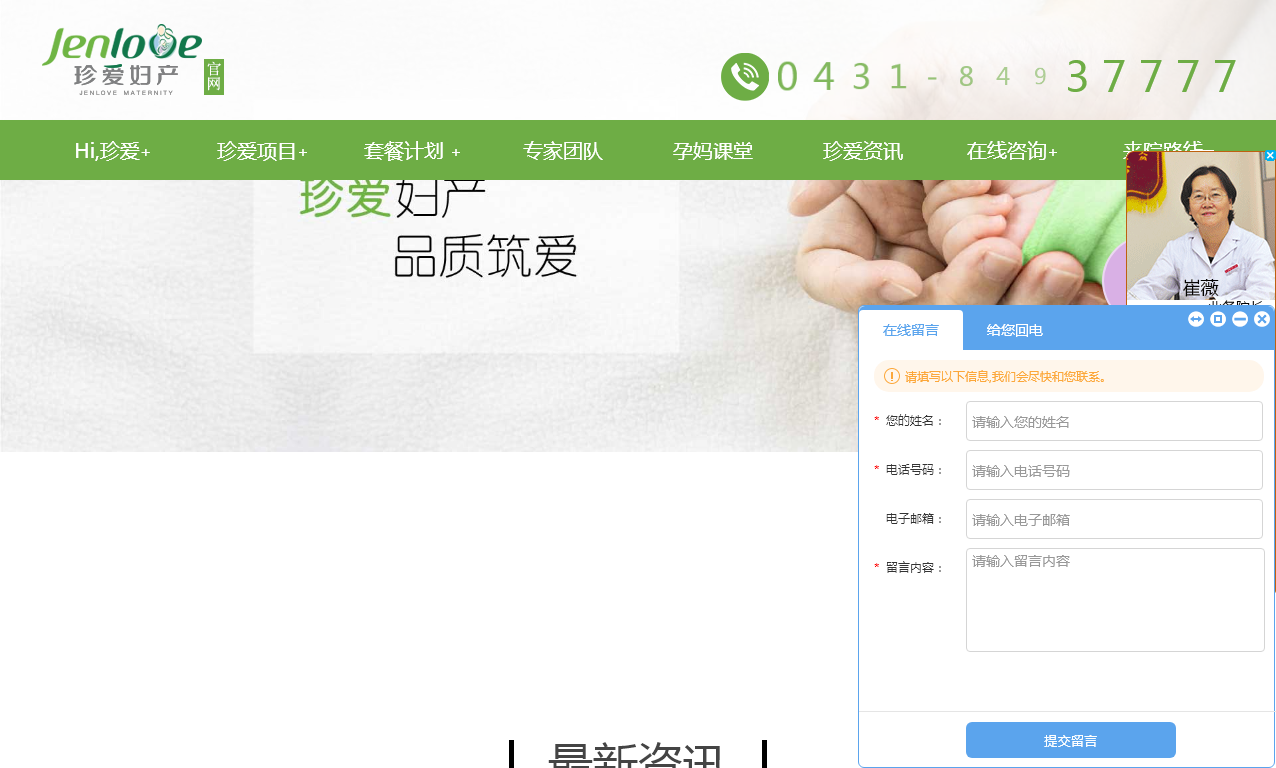
Task: Click the double-arrow icon in chat window header
Action: tap(1196, 319)
